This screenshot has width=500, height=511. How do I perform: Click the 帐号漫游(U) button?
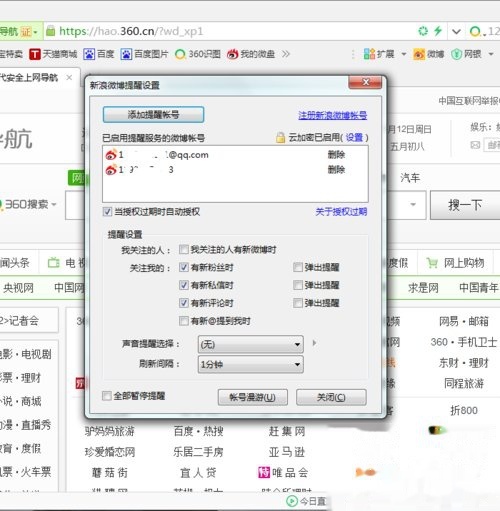pyautogui.click(x=253, y=397)
